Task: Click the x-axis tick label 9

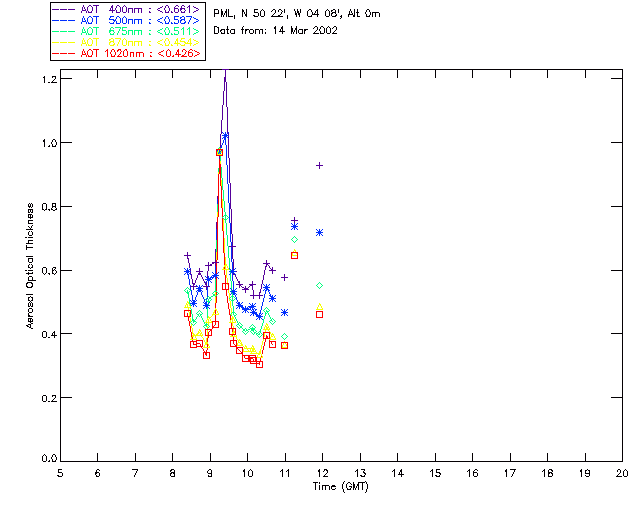Action: (x=210, y=473)
